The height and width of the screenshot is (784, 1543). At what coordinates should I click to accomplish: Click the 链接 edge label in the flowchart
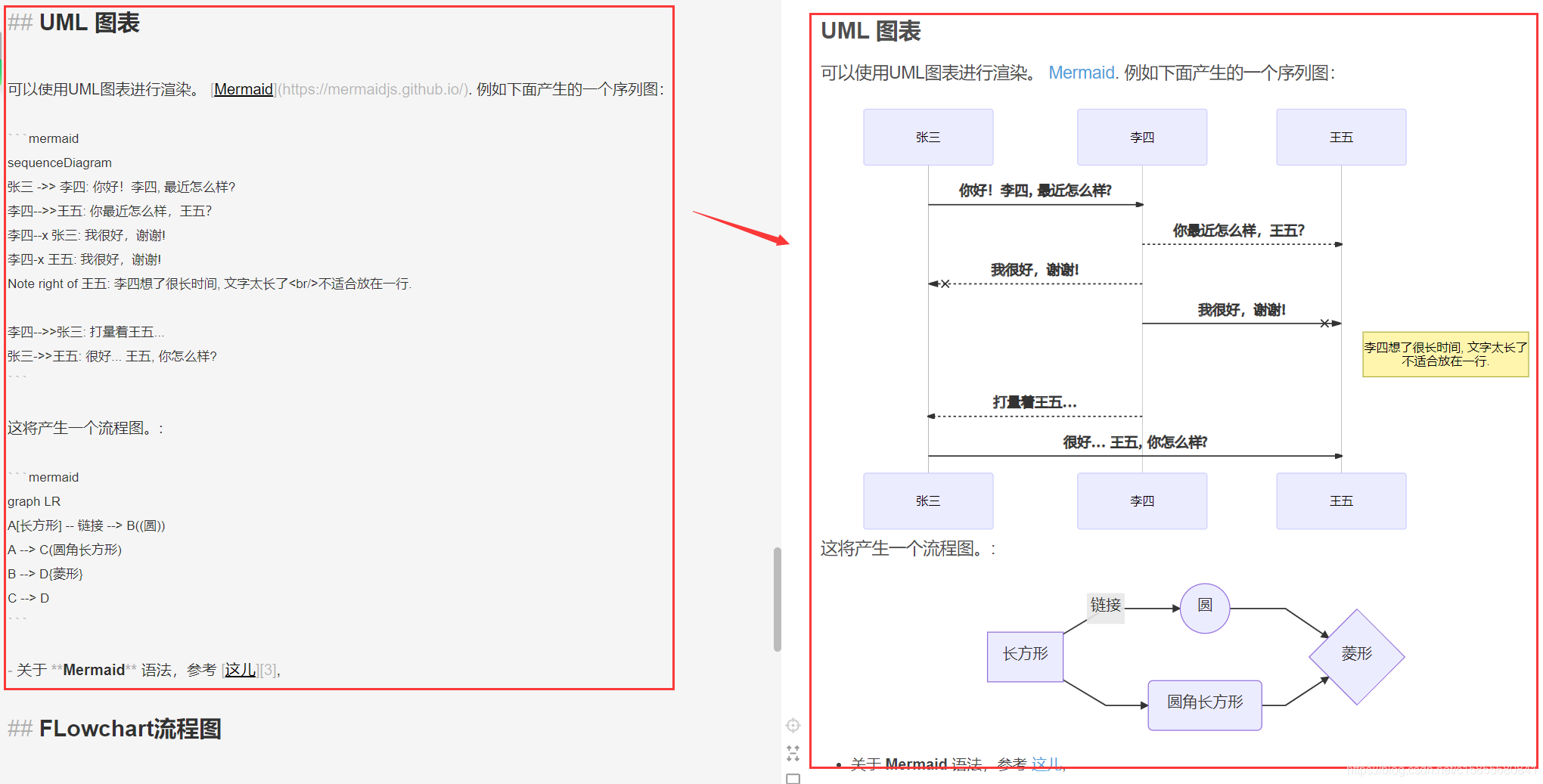[x=1106, y=608]
